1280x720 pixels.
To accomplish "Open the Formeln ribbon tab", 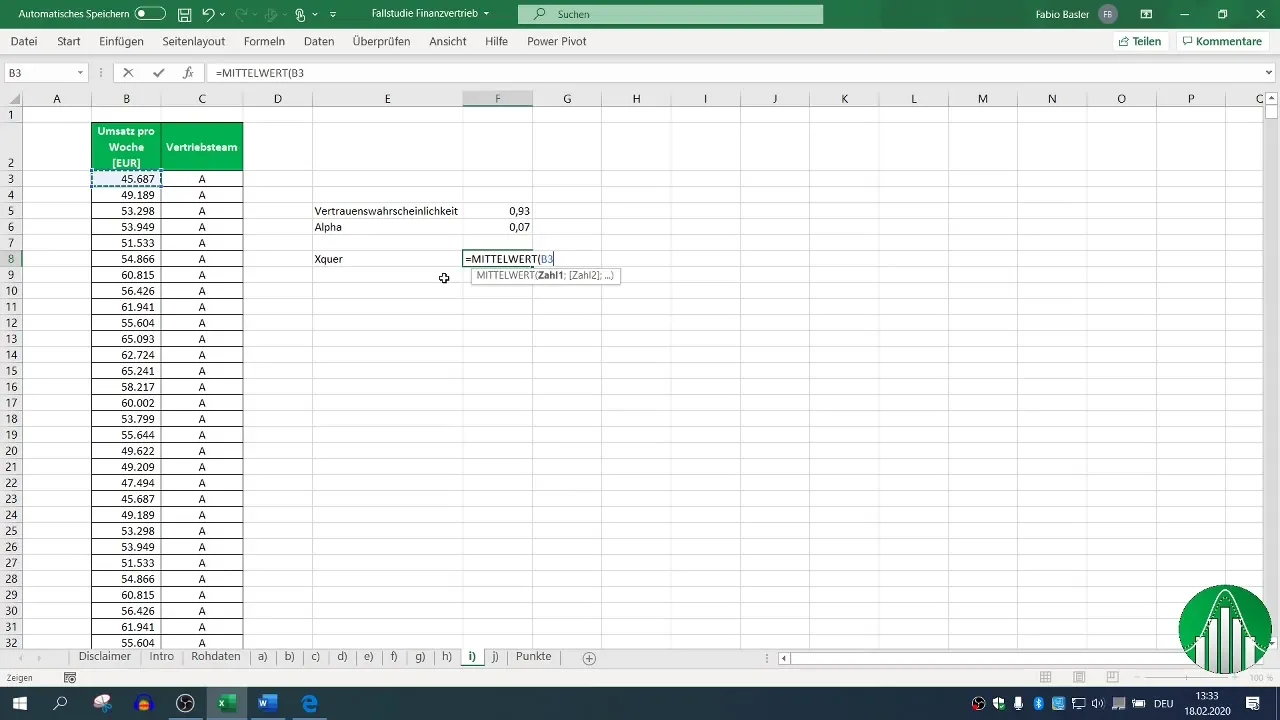I will pos(264,41).
